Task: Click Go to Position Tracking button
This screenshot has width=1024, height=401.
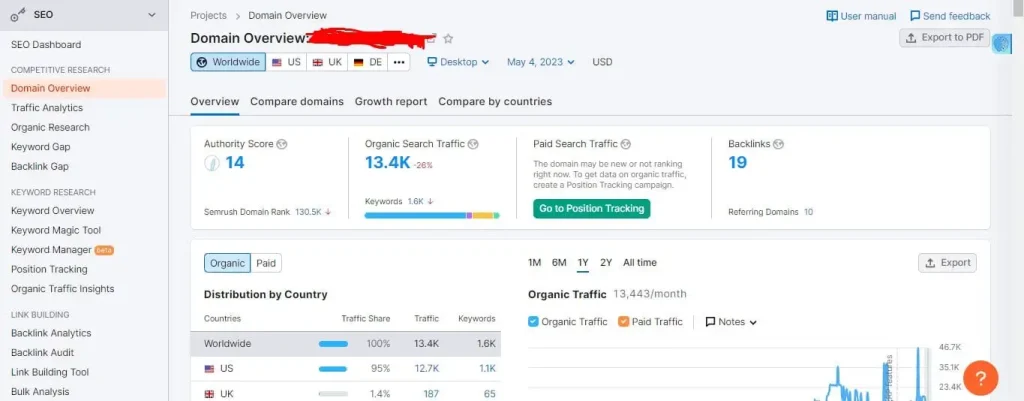Action: tap(592, 208)
